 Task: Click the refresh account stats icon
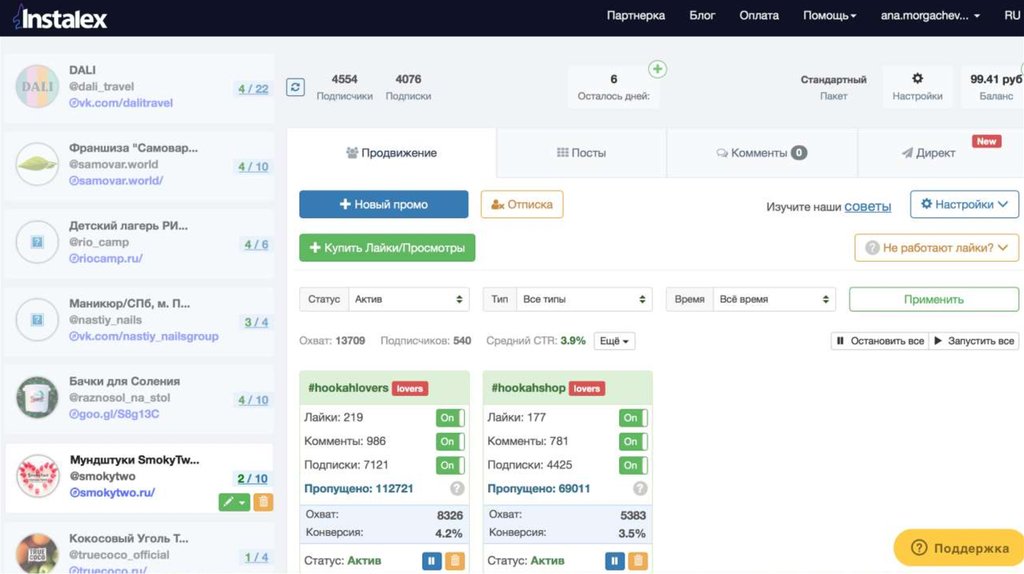pyautogui.click(x=295, y=87)
